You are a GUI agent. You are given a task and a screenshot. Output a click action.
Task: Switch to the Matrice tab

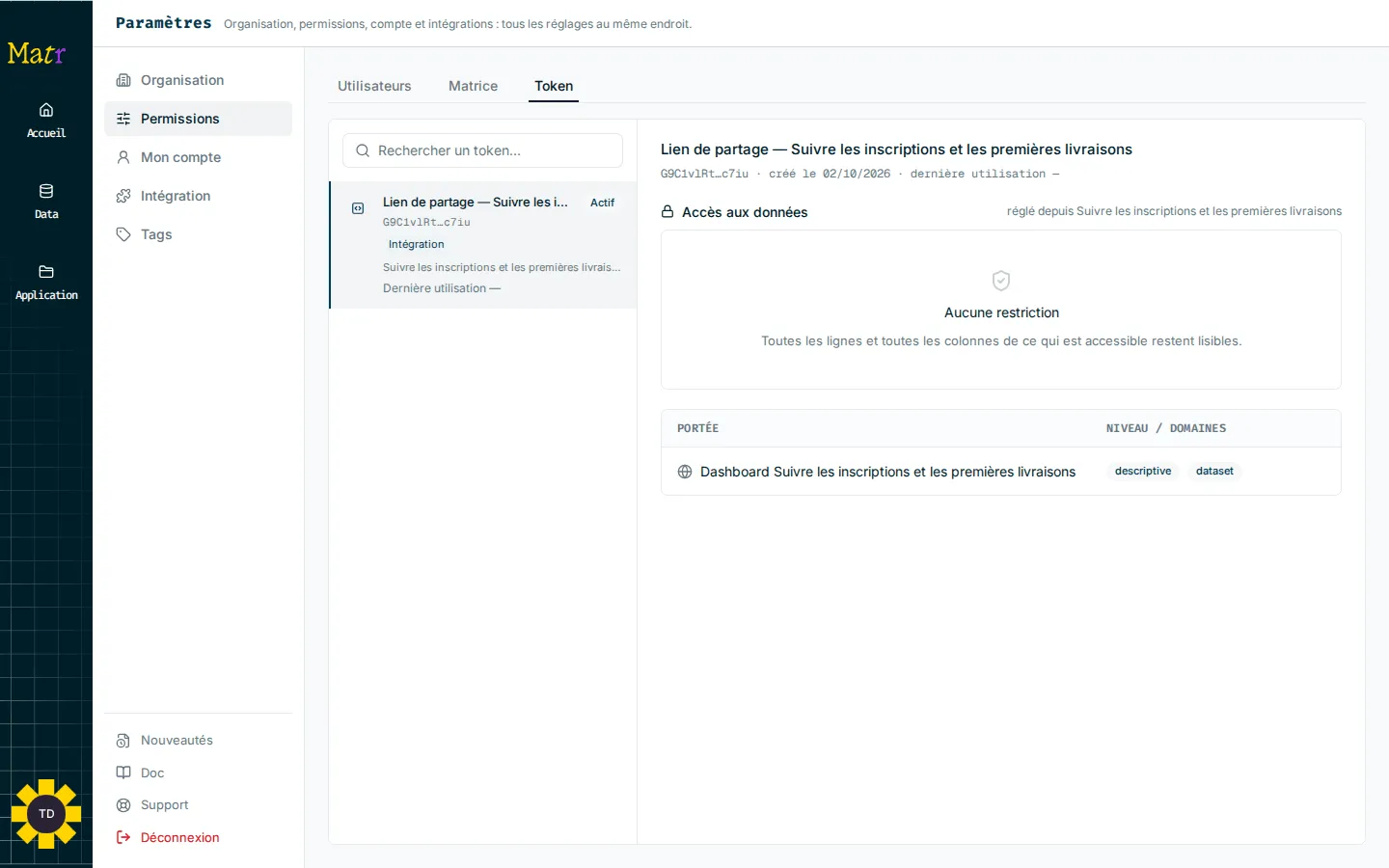473,86
